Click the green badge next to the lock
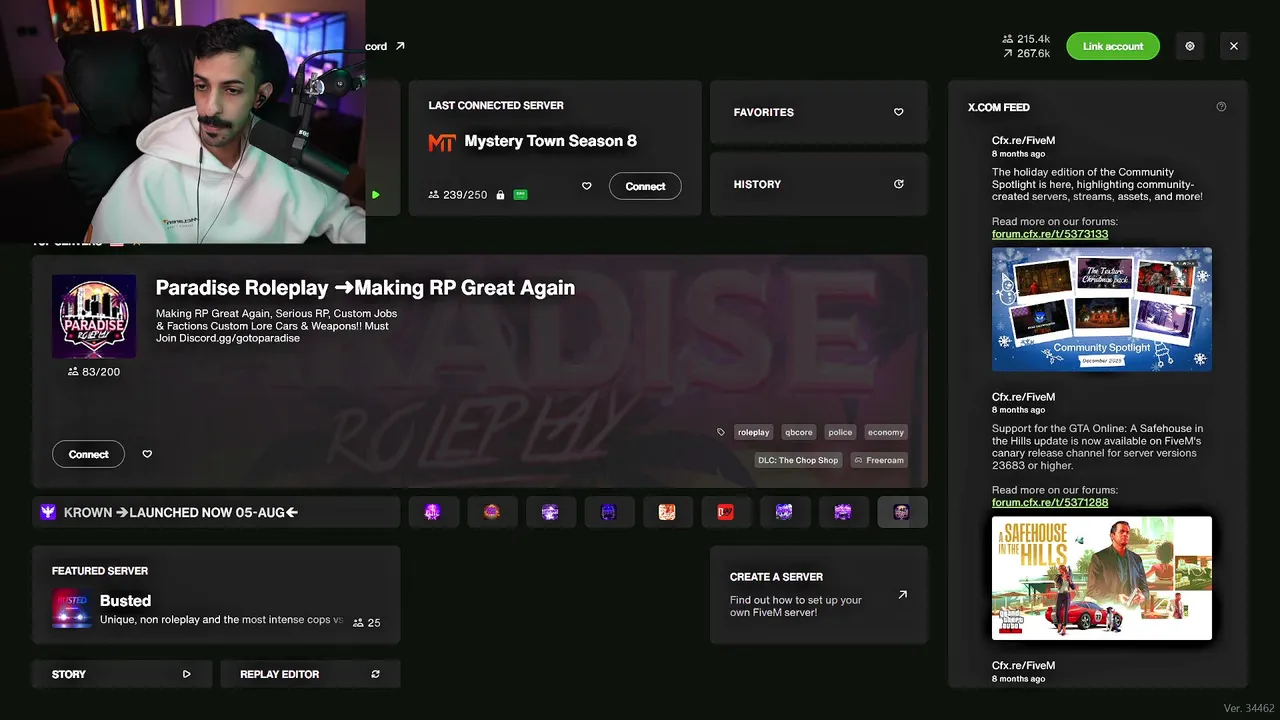1280x720 pixels. pos(520,195)
